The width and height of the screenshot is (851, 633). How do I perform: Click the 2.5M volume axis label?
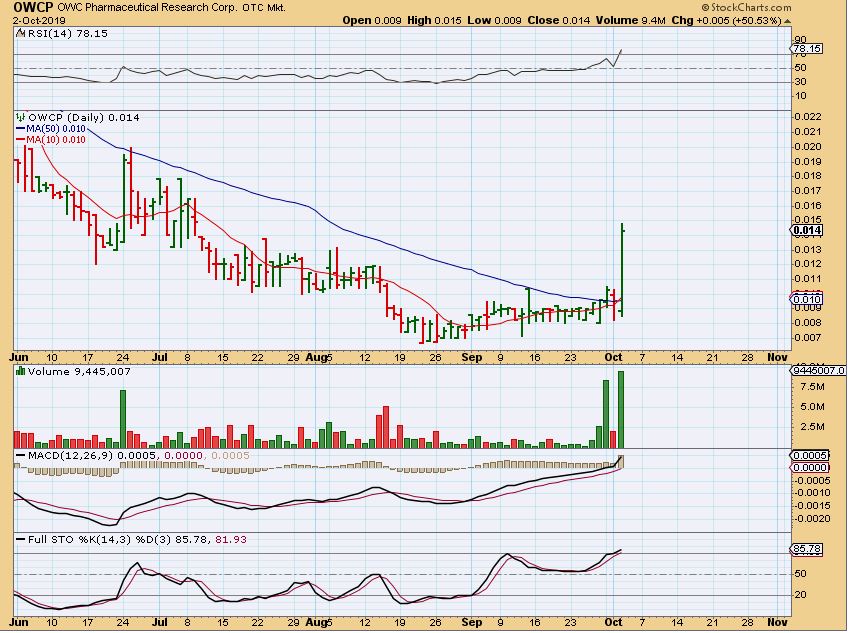pyautogui.click(x=812, y=427)
